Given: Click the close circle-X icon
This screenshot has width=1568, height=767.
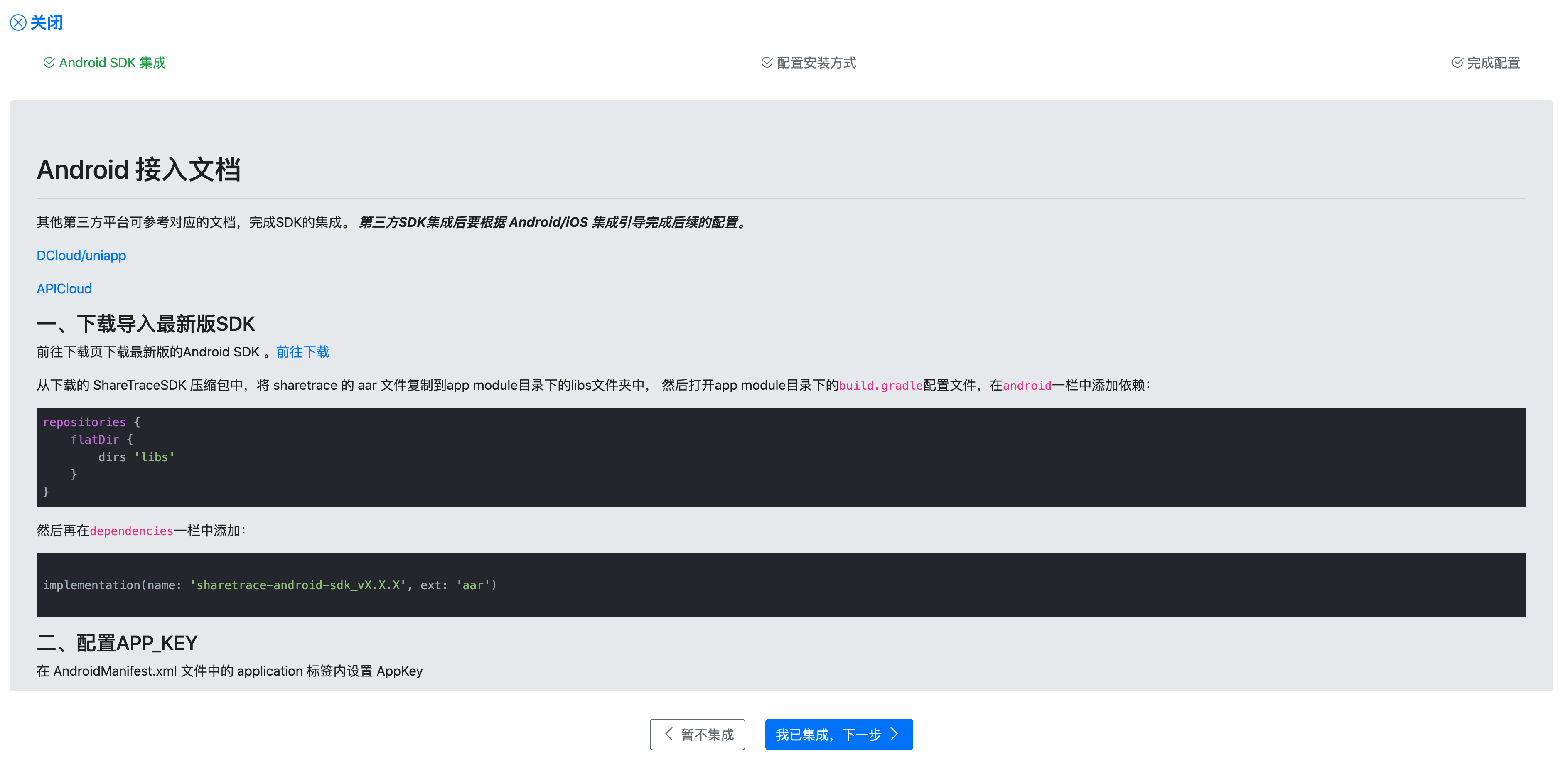Looking at the screenshot, I should (18, 22).
